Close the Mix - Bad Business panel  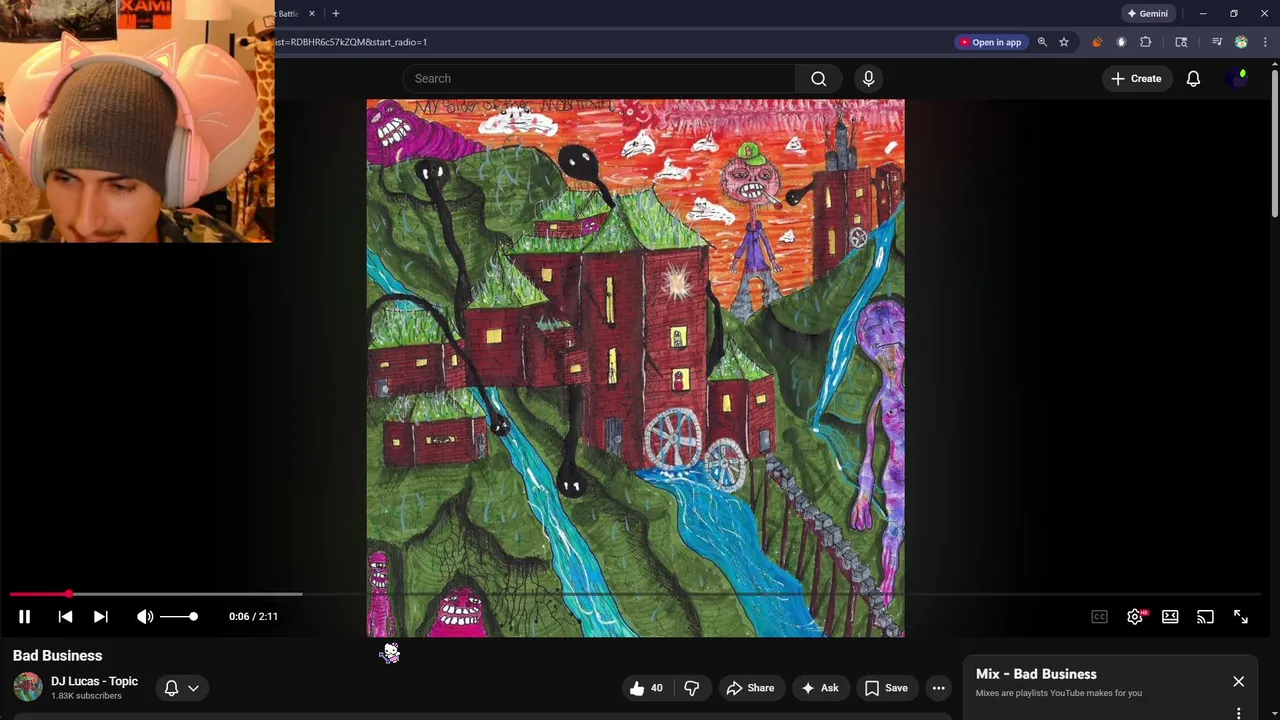(1238, 682)
